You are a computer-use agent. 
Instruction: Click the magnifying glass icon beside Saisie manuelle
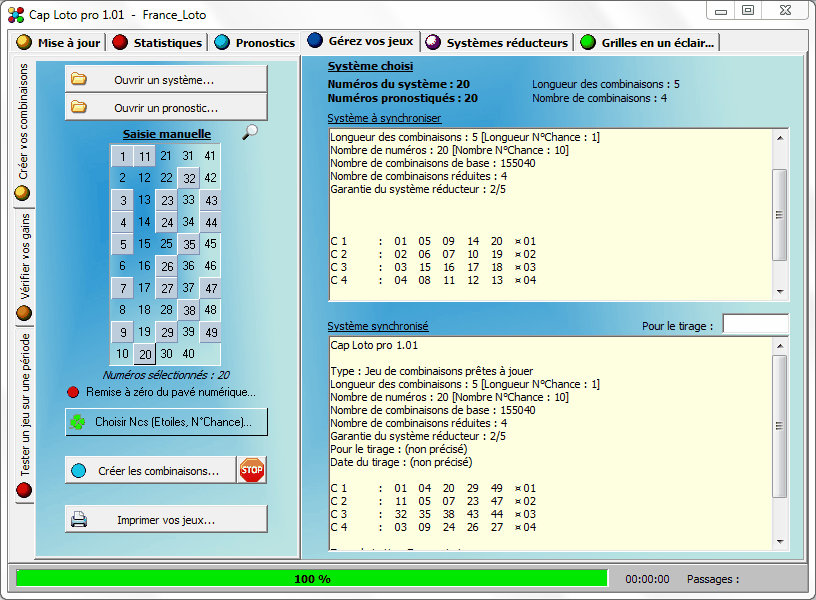click(250, 132)
